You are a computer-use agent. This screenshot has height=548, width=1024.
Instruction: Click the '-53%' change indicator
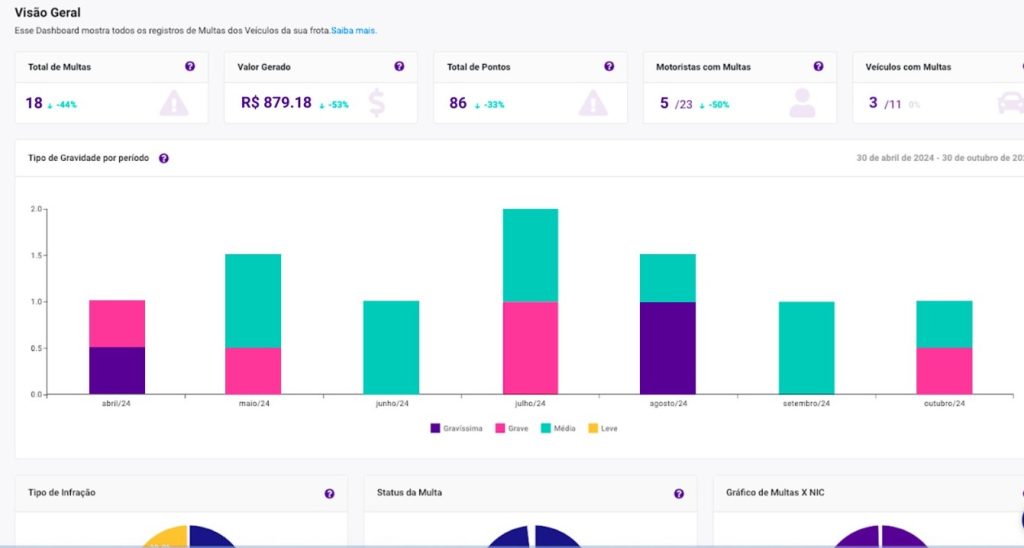(338, 105)
